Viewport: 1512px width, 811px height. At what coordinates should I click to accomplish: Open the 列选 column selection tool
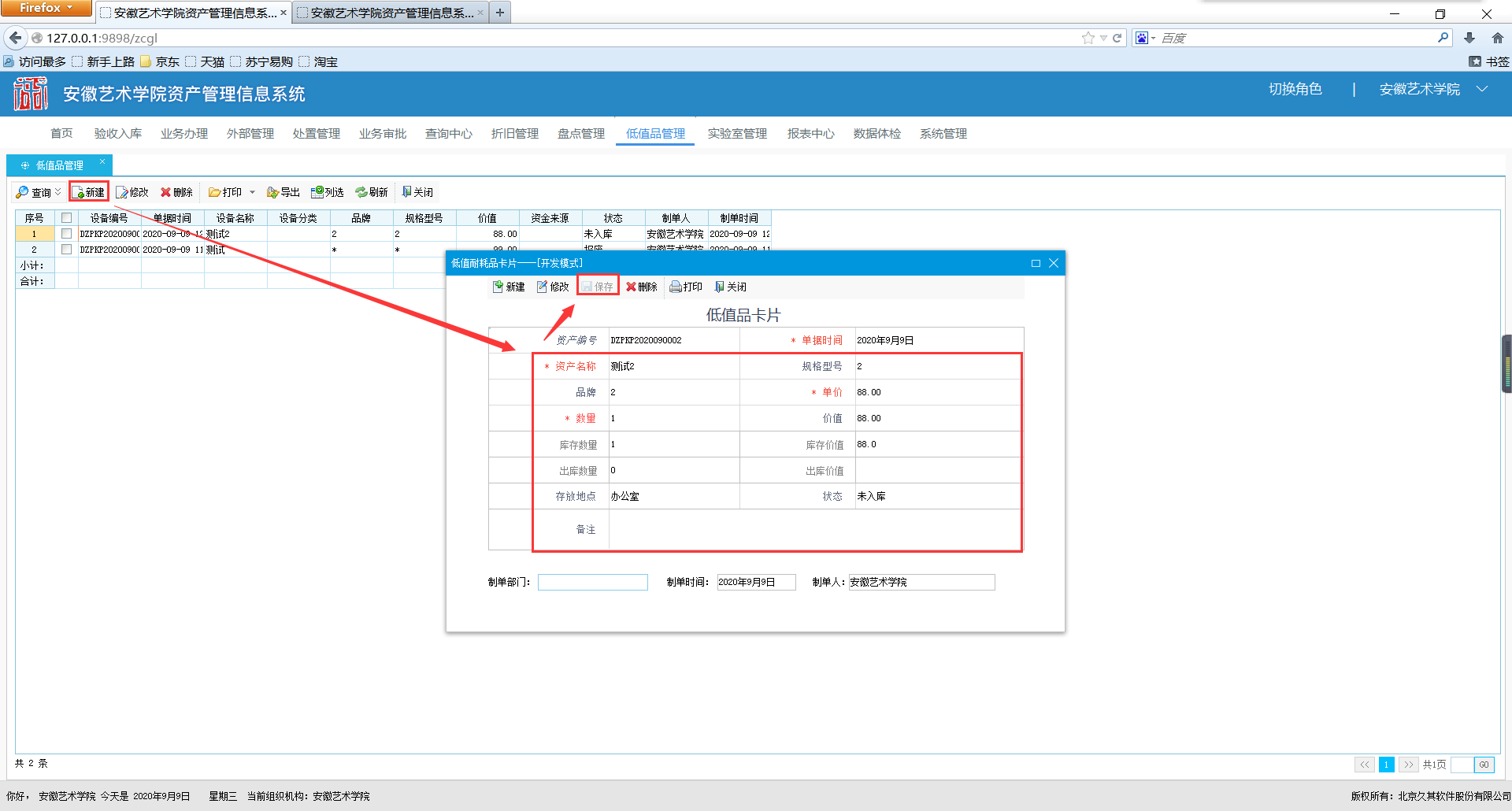(317, 192)
